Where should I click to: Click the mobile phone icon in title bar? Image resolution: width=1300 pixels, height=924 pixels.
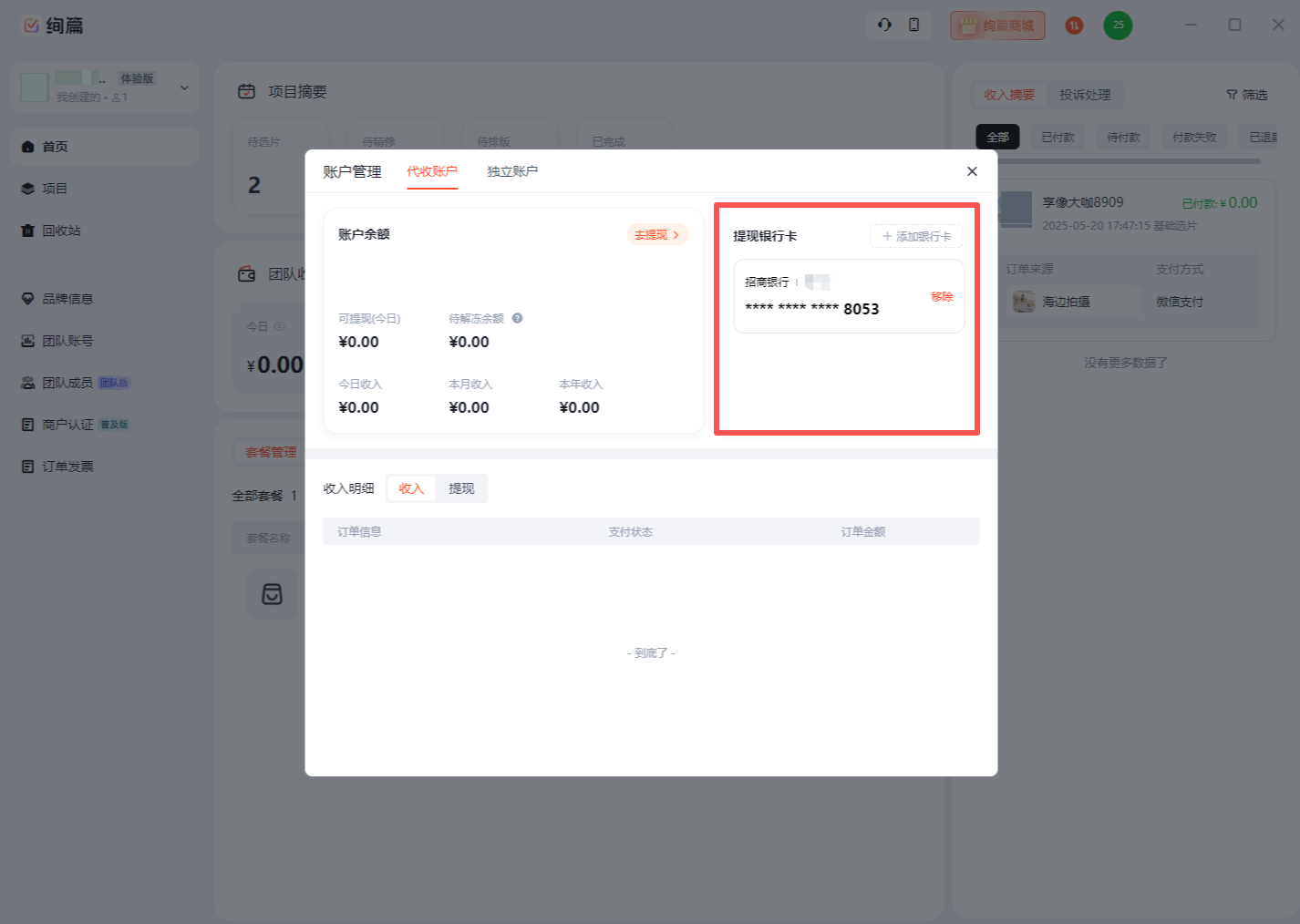pos(913,26)
